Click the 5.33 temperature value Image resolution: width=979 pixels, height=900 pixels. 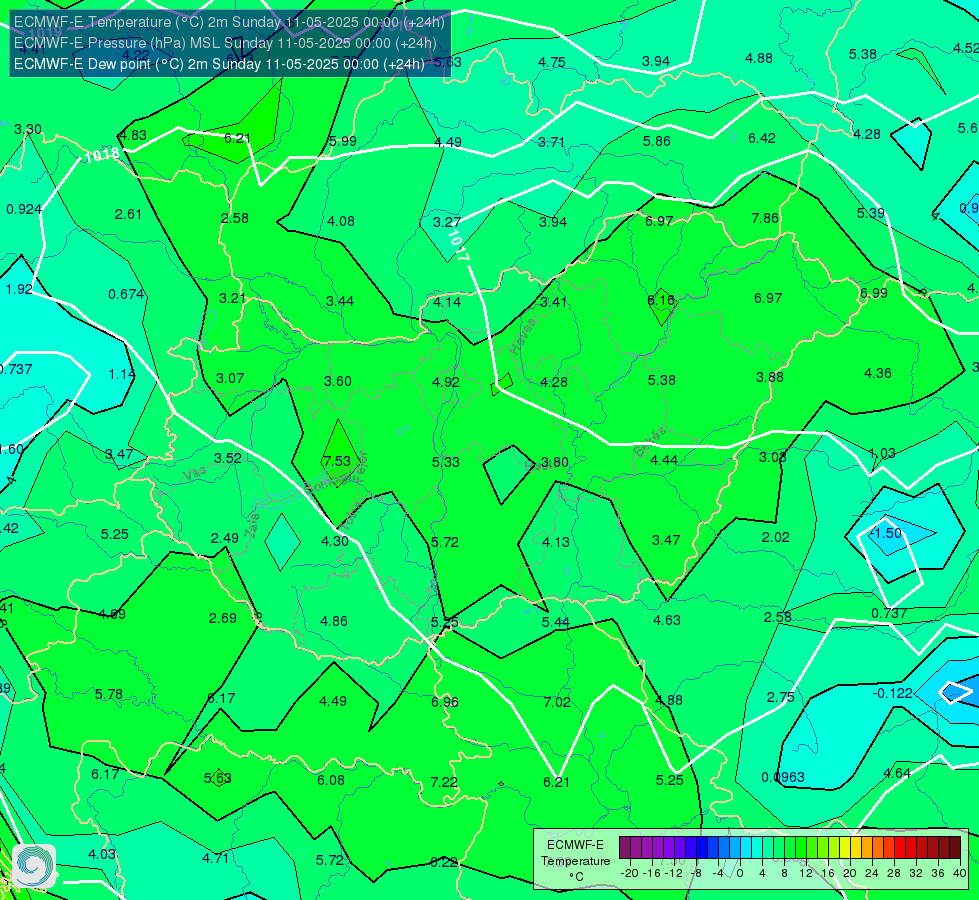point(446,462)
